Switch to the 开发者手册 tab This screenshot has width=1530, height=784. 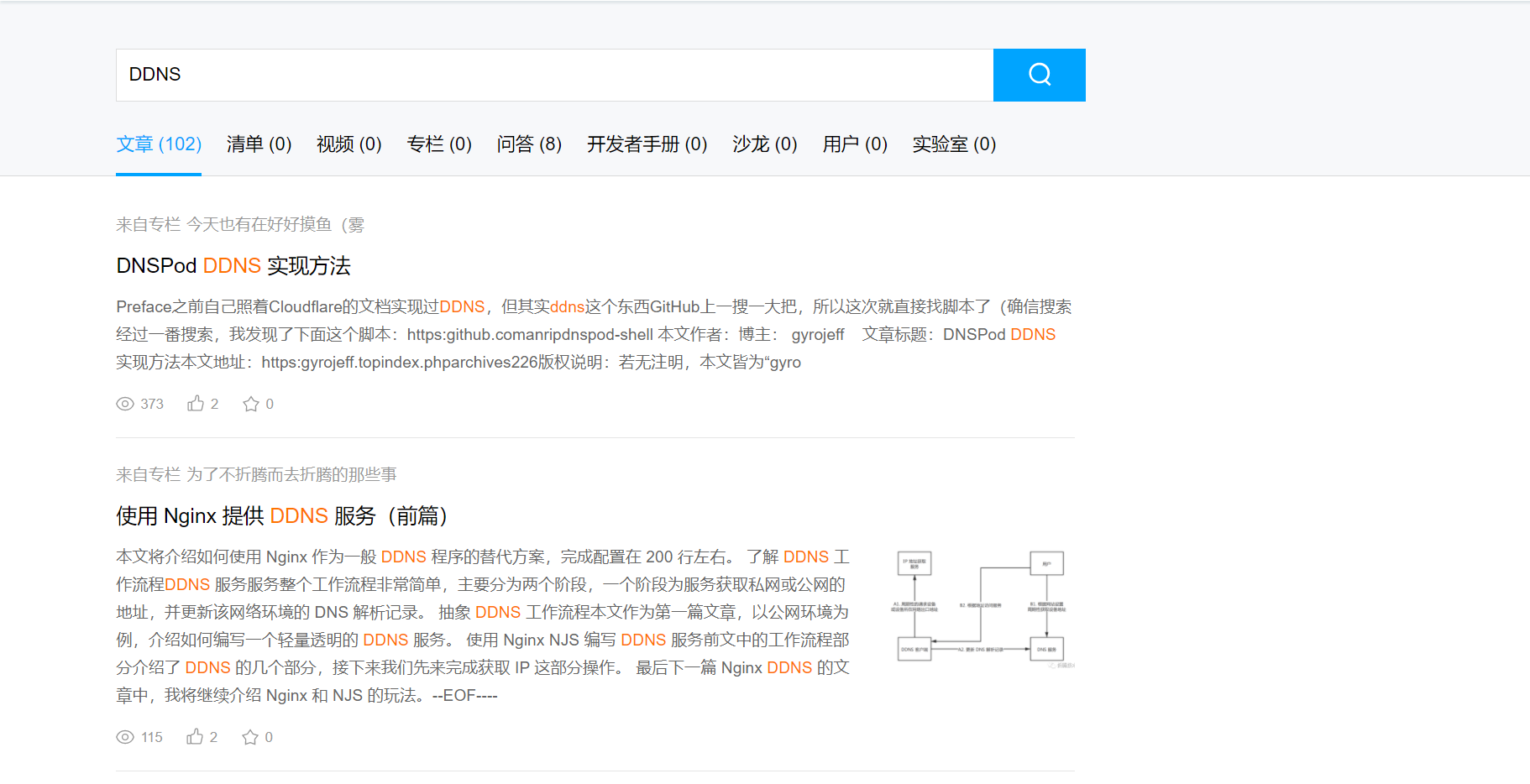[x=647, y=144]
